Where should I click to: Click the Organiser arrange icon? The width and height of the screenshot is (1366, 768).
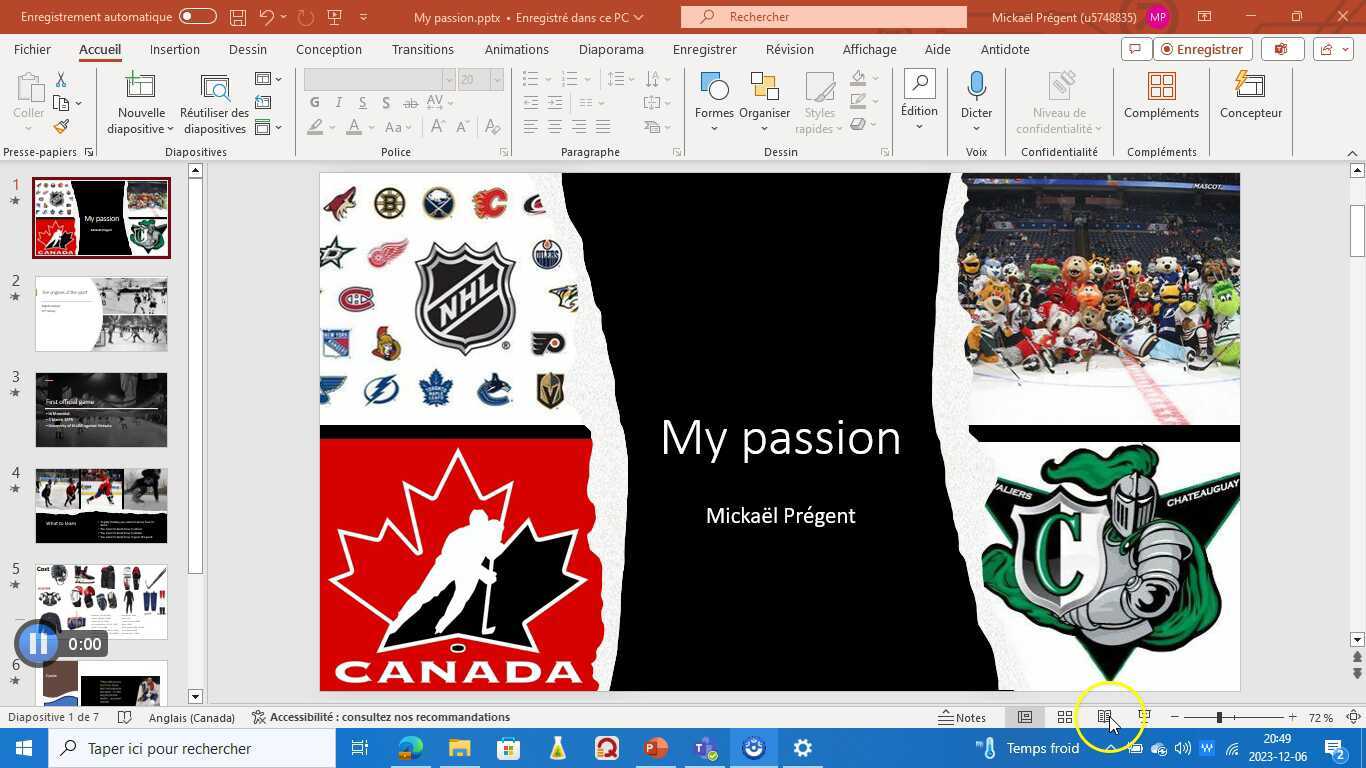[x=764, y=97]
